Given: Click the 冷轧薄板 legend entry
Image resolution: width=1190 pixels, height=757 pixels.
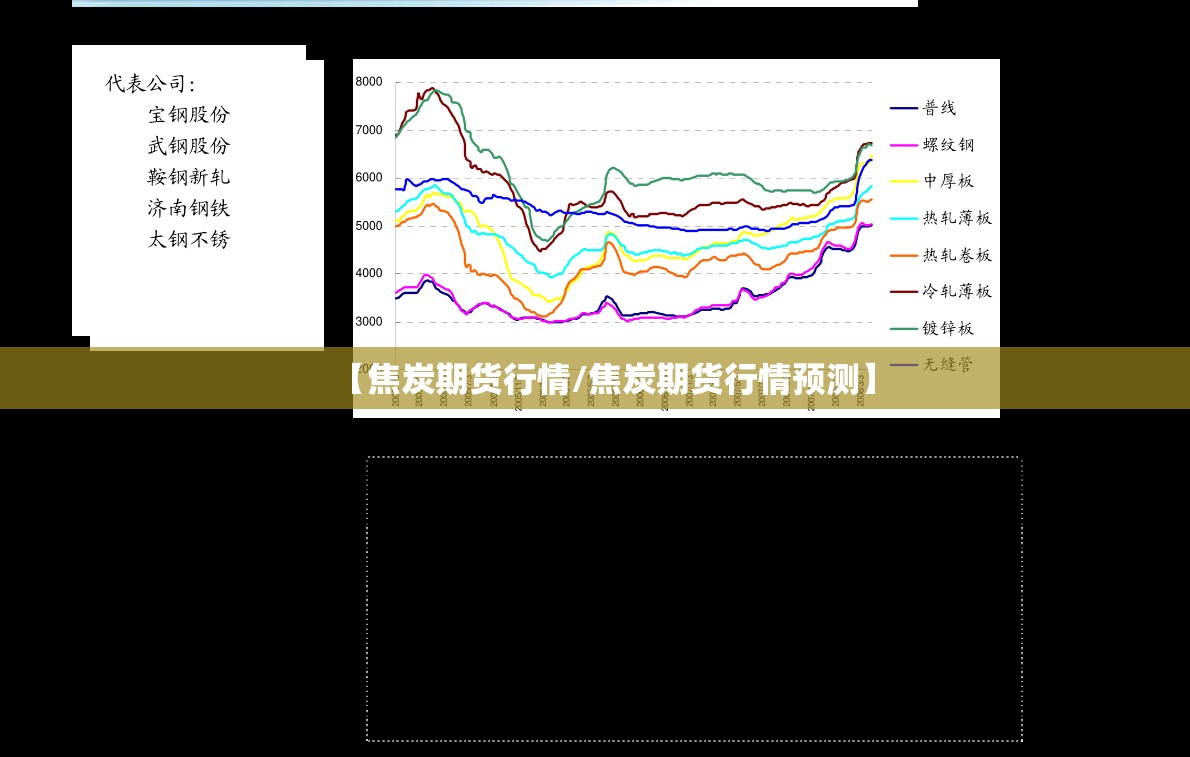Looking at the screenshot, I should [x=941, y=291].
